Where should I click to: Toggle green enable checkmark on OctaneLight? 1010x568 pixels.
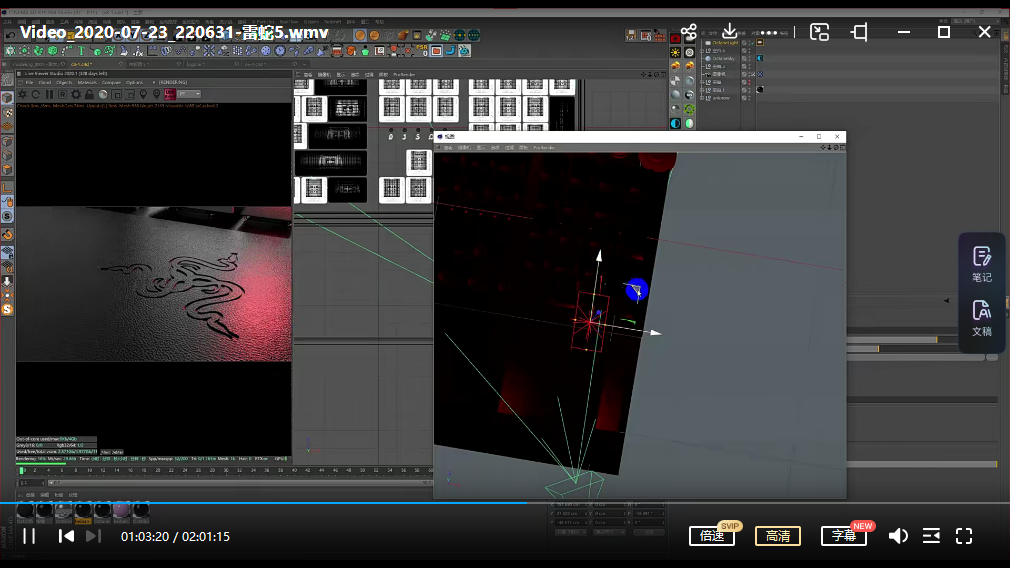coord(753,43)
